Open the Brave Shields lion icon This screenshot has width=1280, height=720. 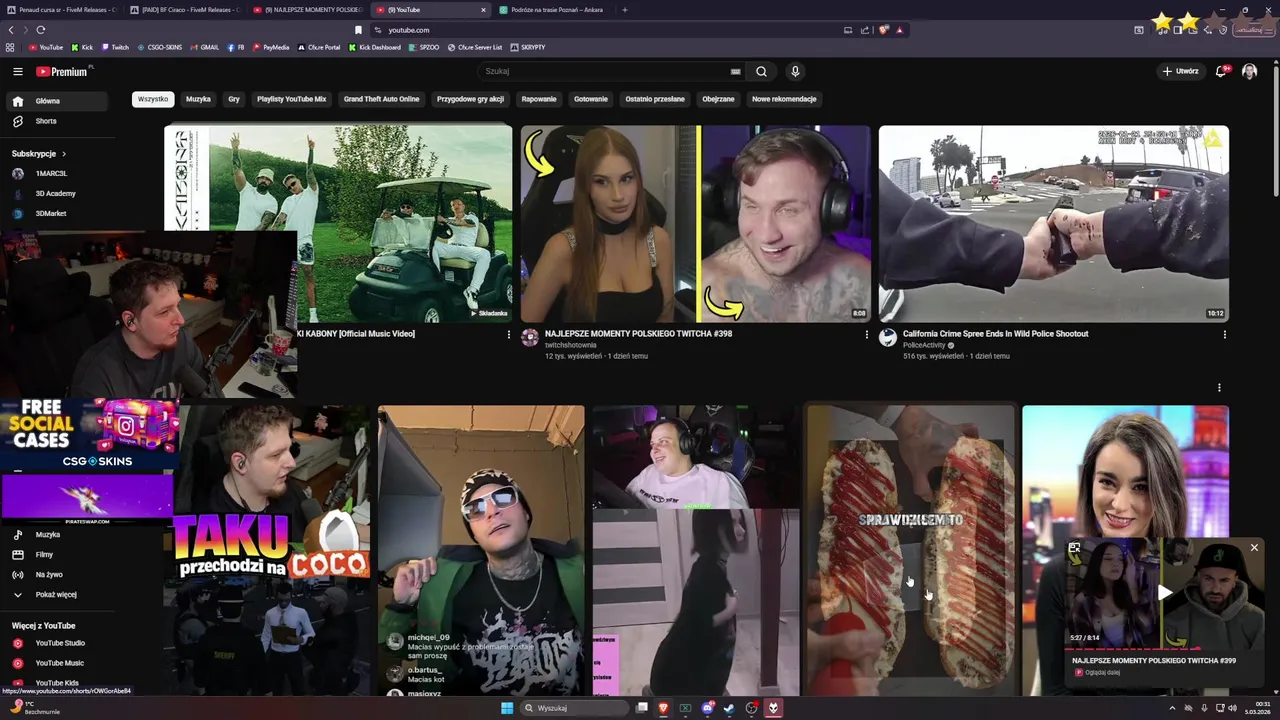point(883,30)
